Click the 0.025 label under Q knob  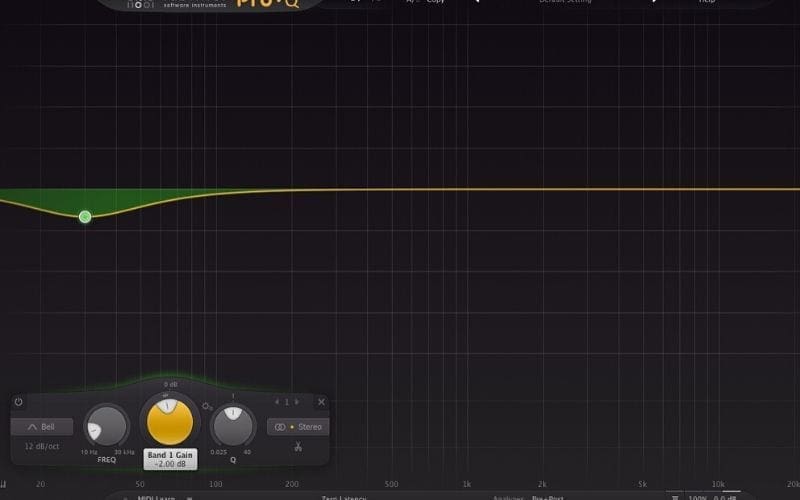point(218,452)
